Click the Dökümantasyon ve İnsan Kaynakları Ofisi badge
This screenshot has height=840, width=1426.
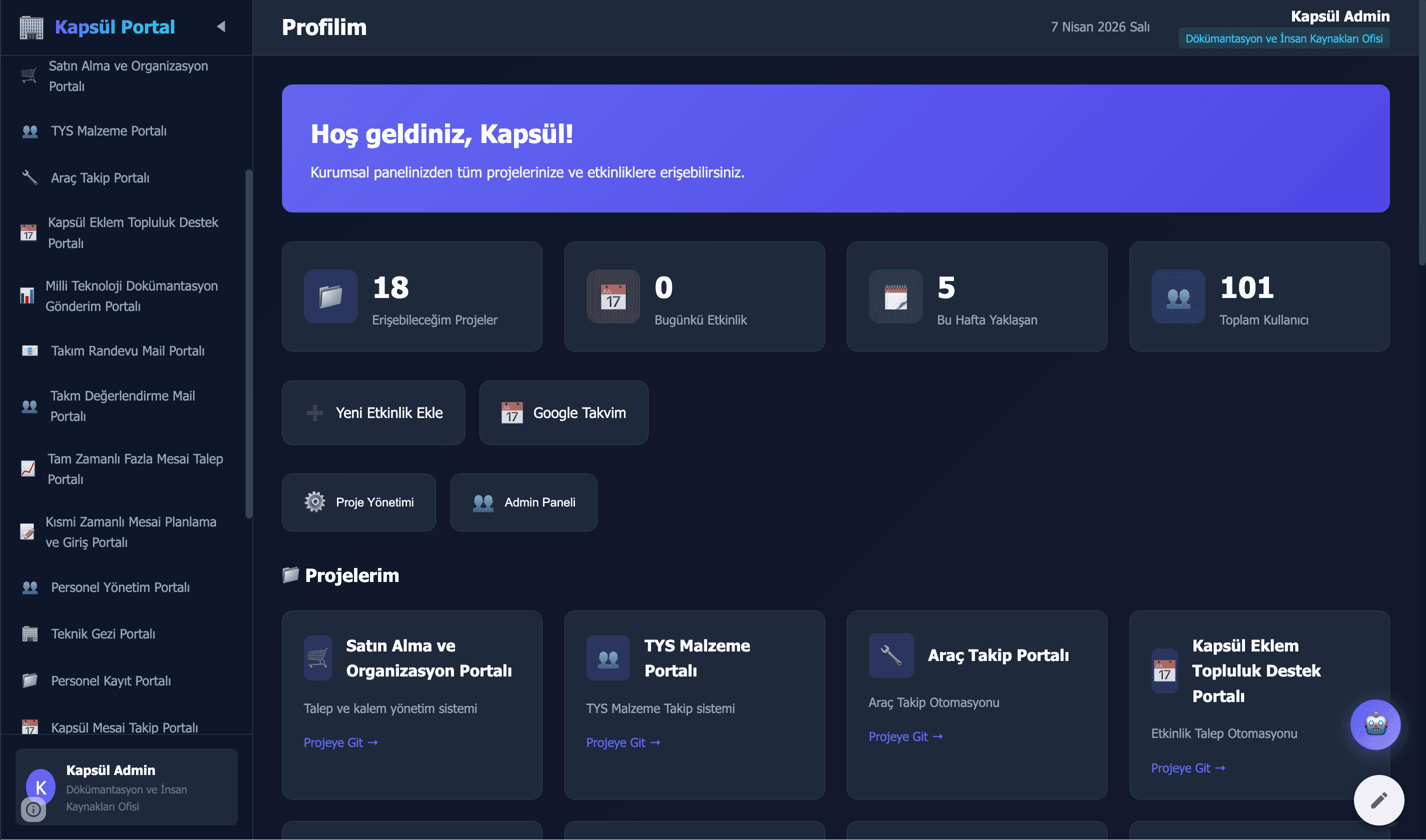(x=1283, y=38)
